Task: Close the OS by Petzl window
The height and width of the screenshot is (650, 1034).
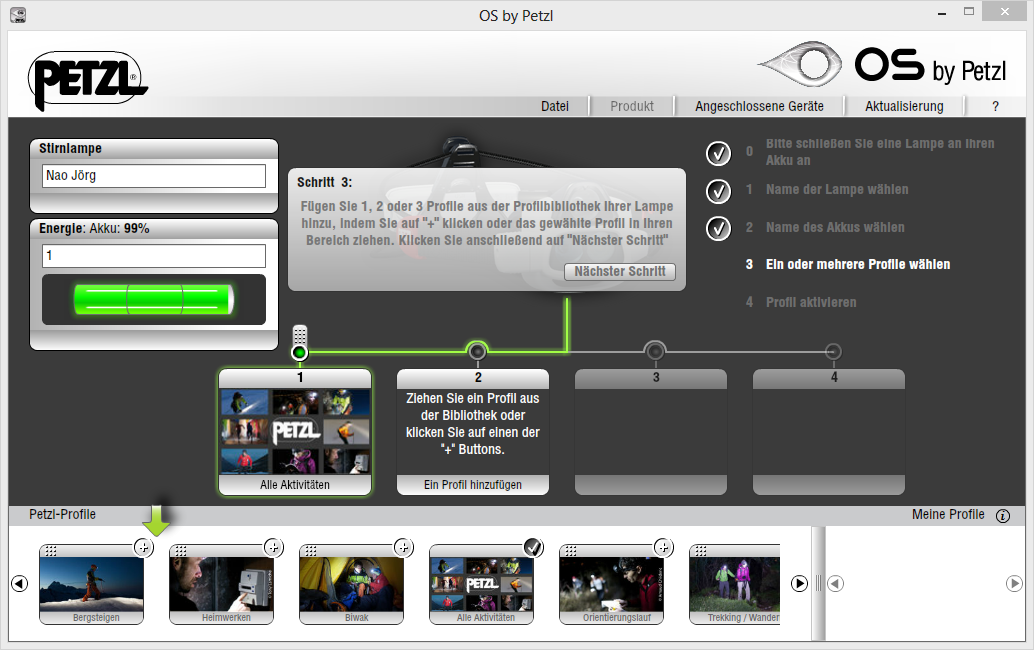Action: coord(1004,11)
